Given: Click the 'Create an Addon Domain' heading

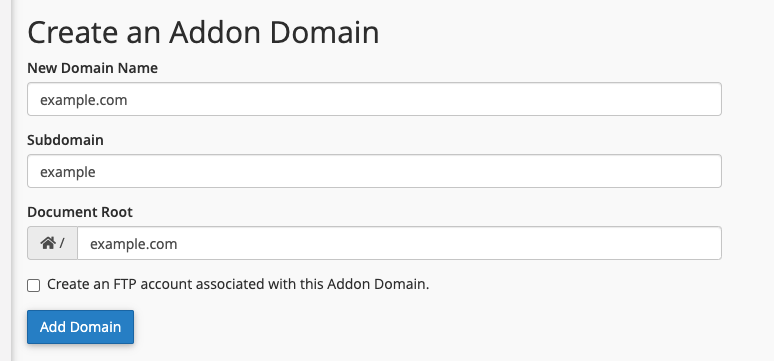Looking at the screenshot, I should (203, 33).
